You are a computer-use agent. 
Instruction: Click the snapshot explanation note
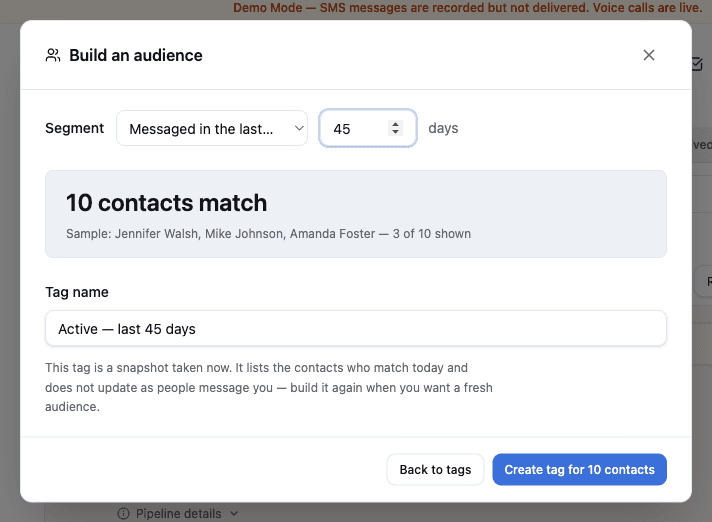(x=269, y=387)
